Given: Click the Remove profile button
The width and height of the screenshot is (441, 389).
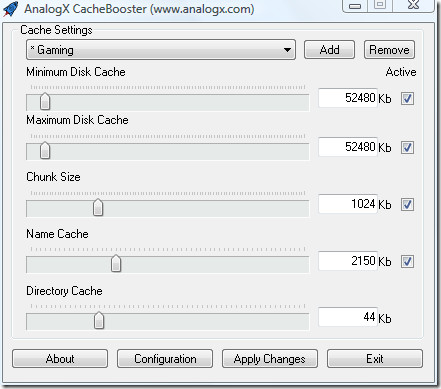Looking at the screenshot, I should 389,50.
